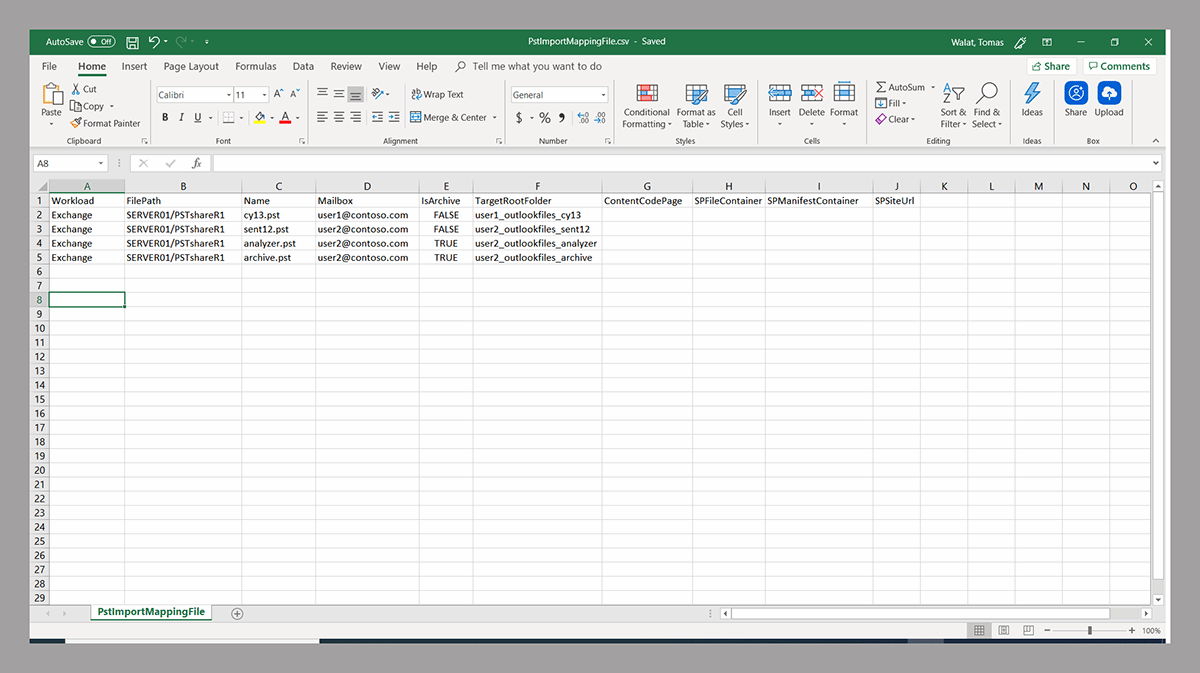This screenshot has width=1200, height=673.
Task: Expand the font name Calibri dropdown
Action: click(x=228, y=95)
